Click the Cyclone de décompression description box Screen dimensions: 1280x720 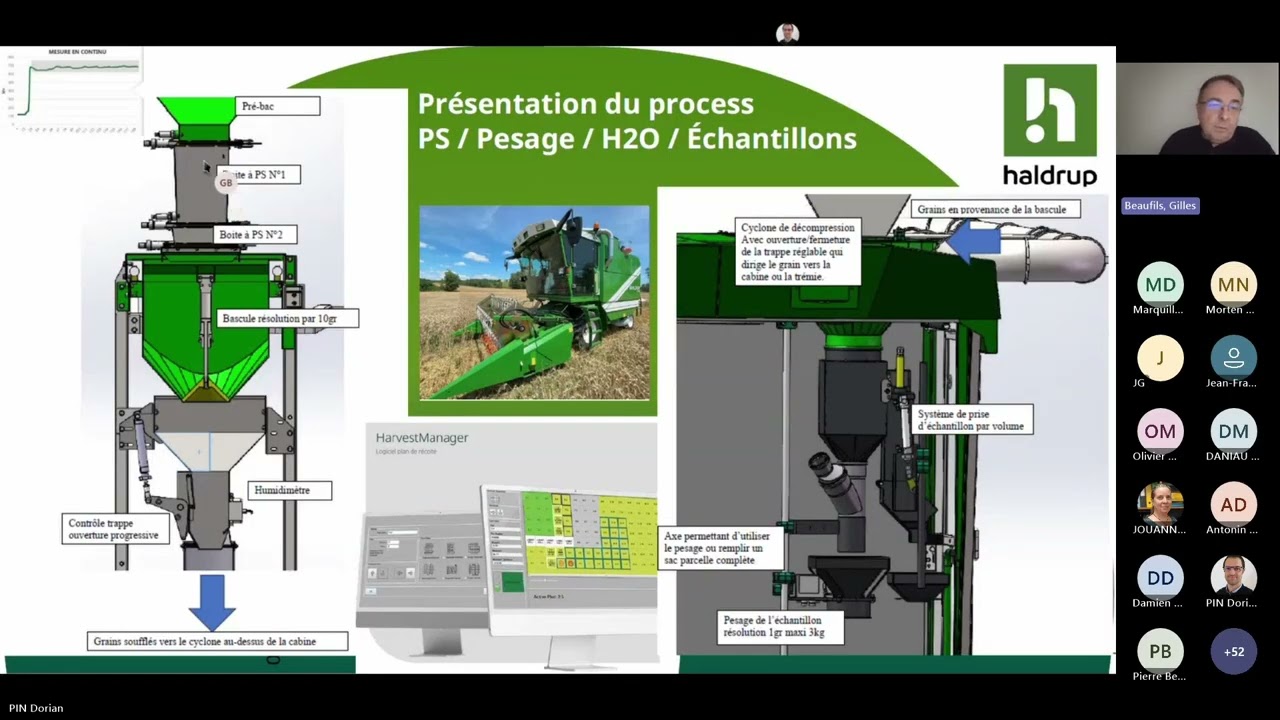(x=797, y=252)
